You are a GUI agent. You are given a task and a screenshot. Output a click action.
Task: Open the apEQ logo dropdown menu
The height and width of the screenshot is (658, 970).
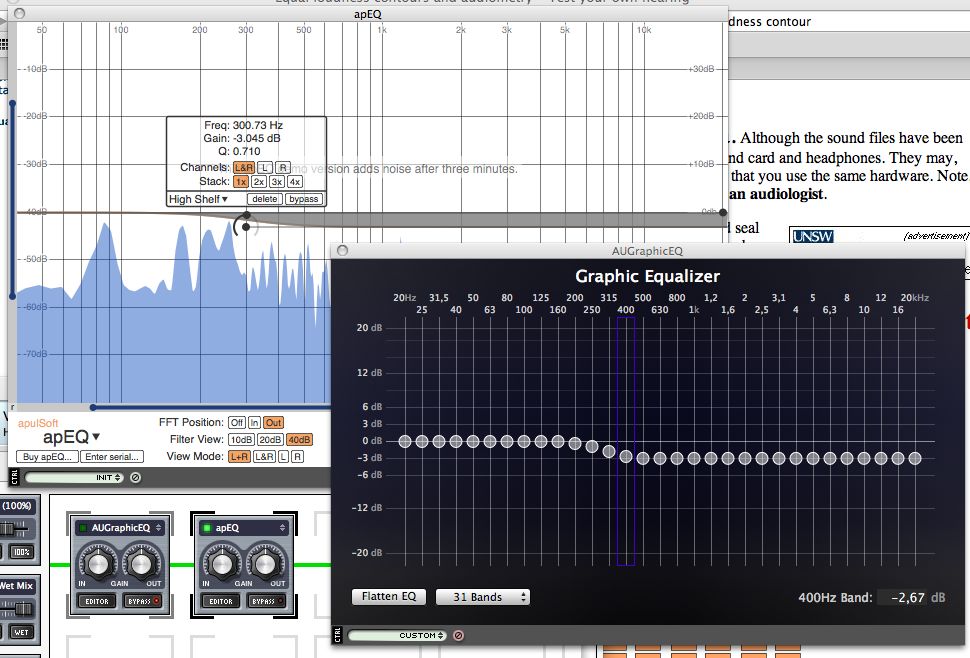click(71, 437)
